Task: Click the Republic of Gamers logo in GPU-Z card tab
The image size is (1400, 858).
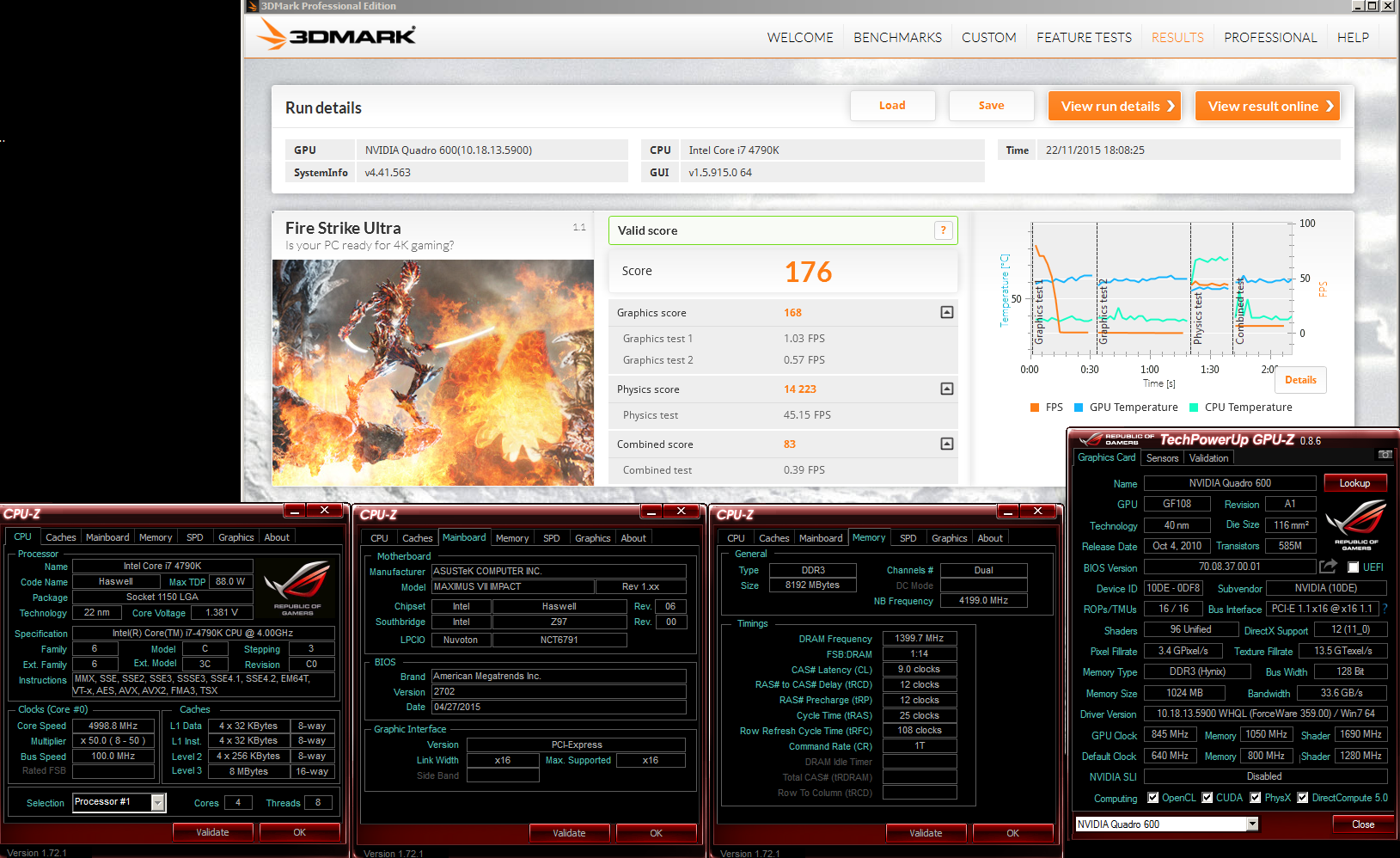Action: point(1356,524)
